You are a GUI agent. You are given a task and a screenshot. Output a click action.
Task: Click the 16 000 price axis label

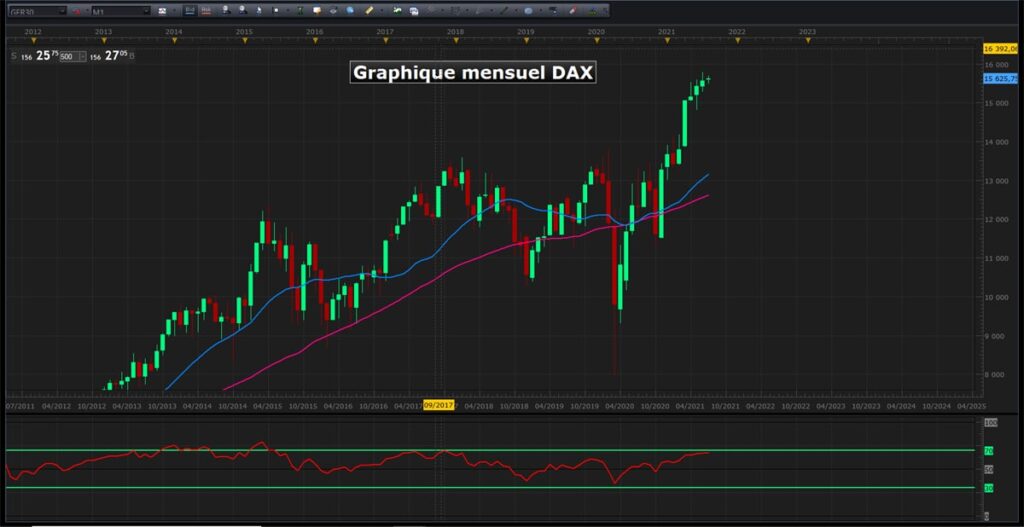tap(997, 65)
